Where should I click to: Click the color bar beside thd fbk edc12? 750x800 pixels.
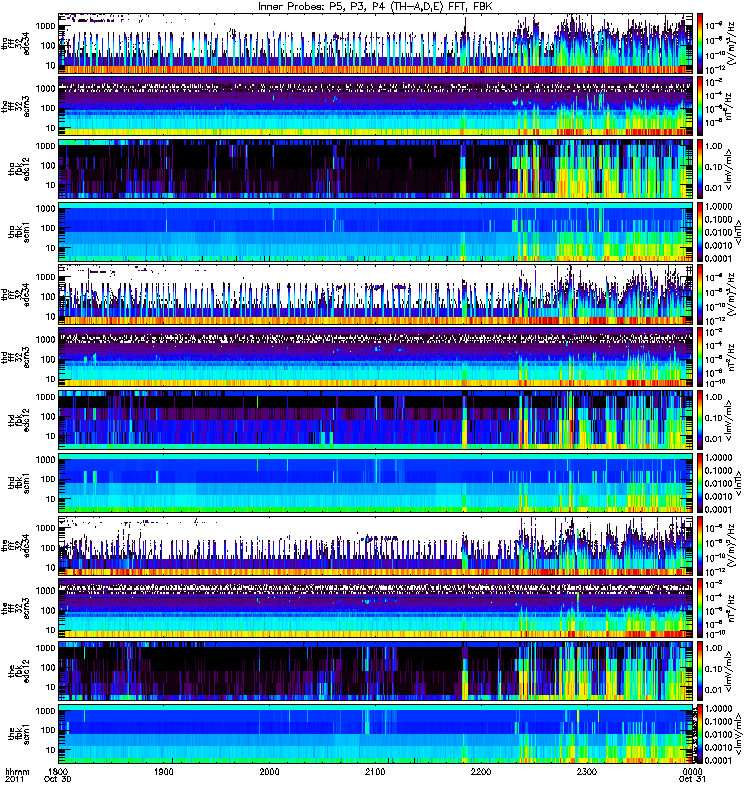tap(700, 420)
